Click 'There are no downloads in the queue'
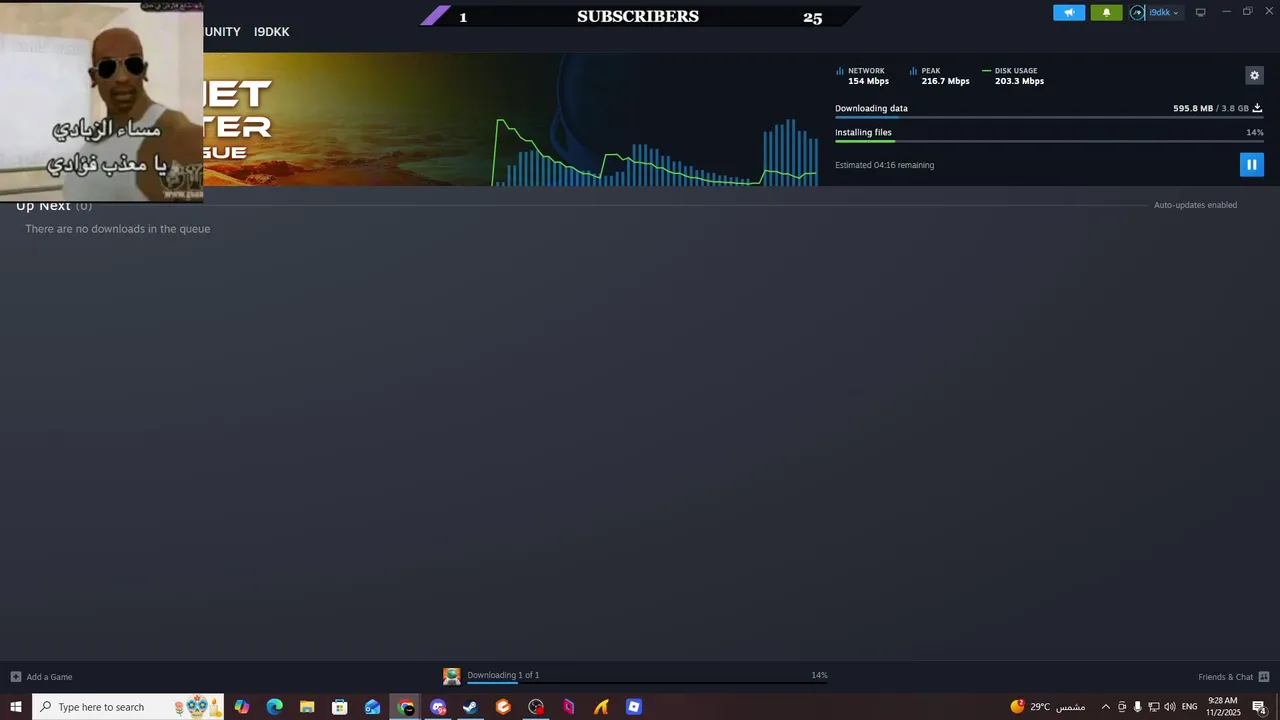The width and height of the screenshot is (1280, 720). pyautogui.click(x=118, y=229)
